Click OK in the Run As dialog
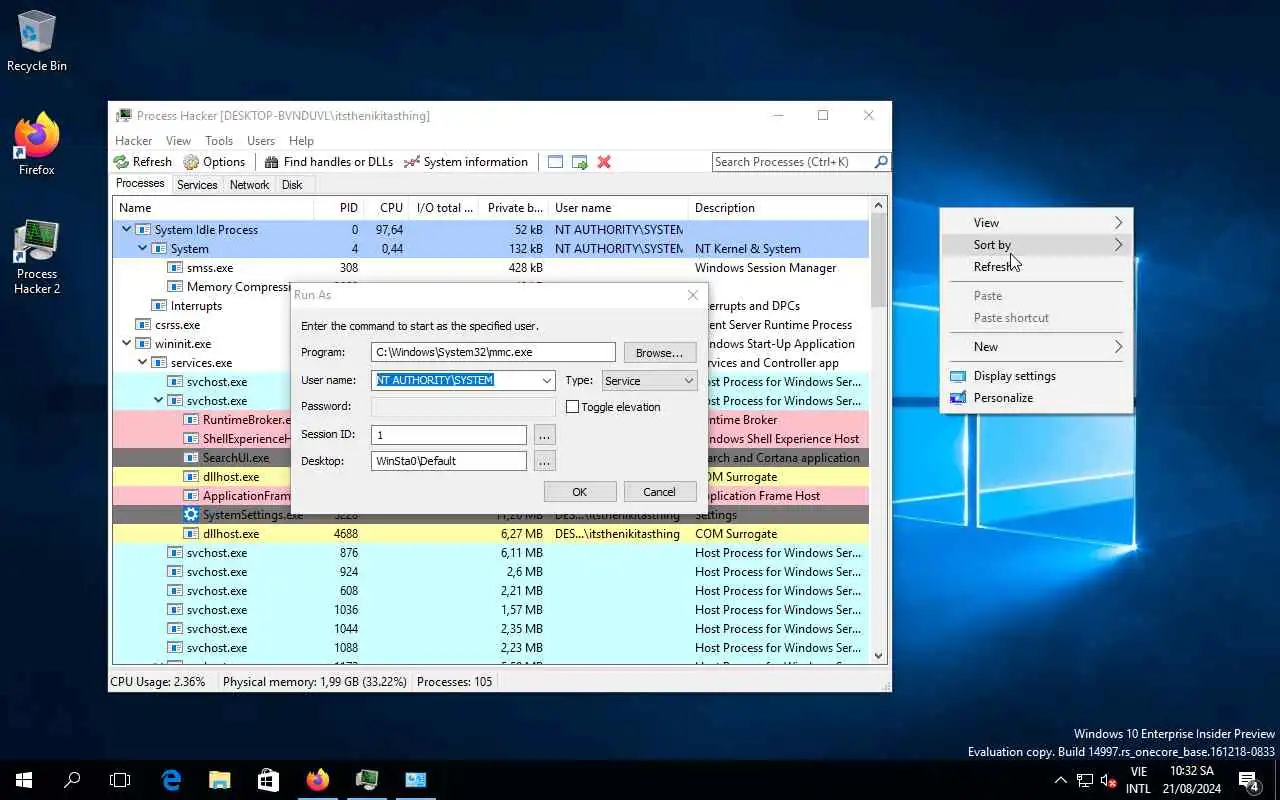This screenshot has height=800, width=1280. (579, 492)
